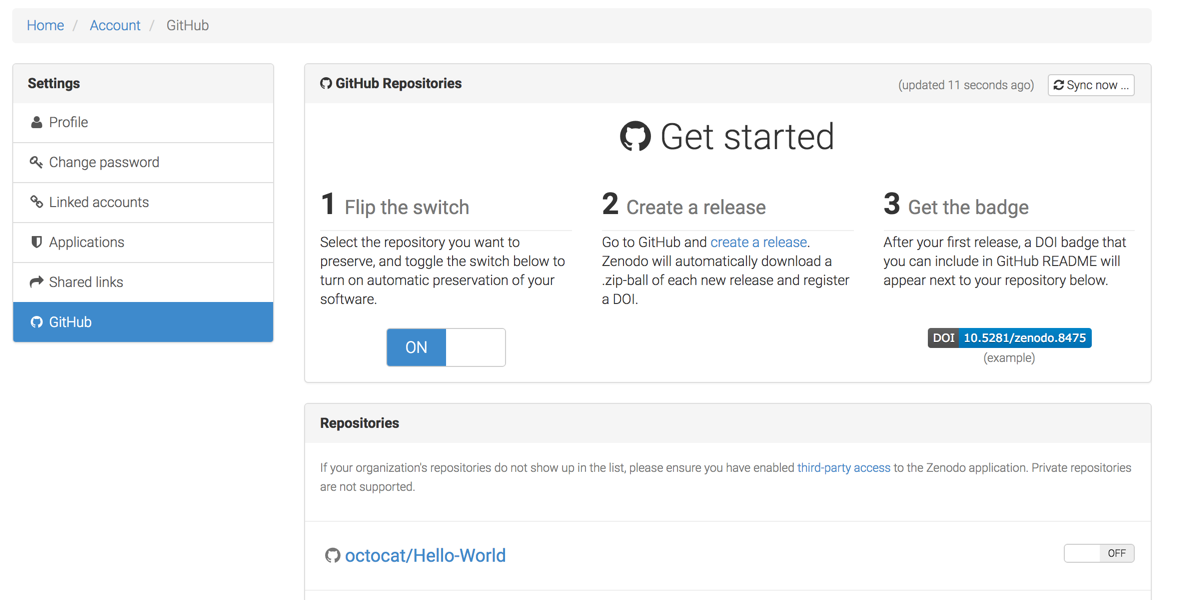
Task: Click the example DOI badge
Action: [1009, 338]
